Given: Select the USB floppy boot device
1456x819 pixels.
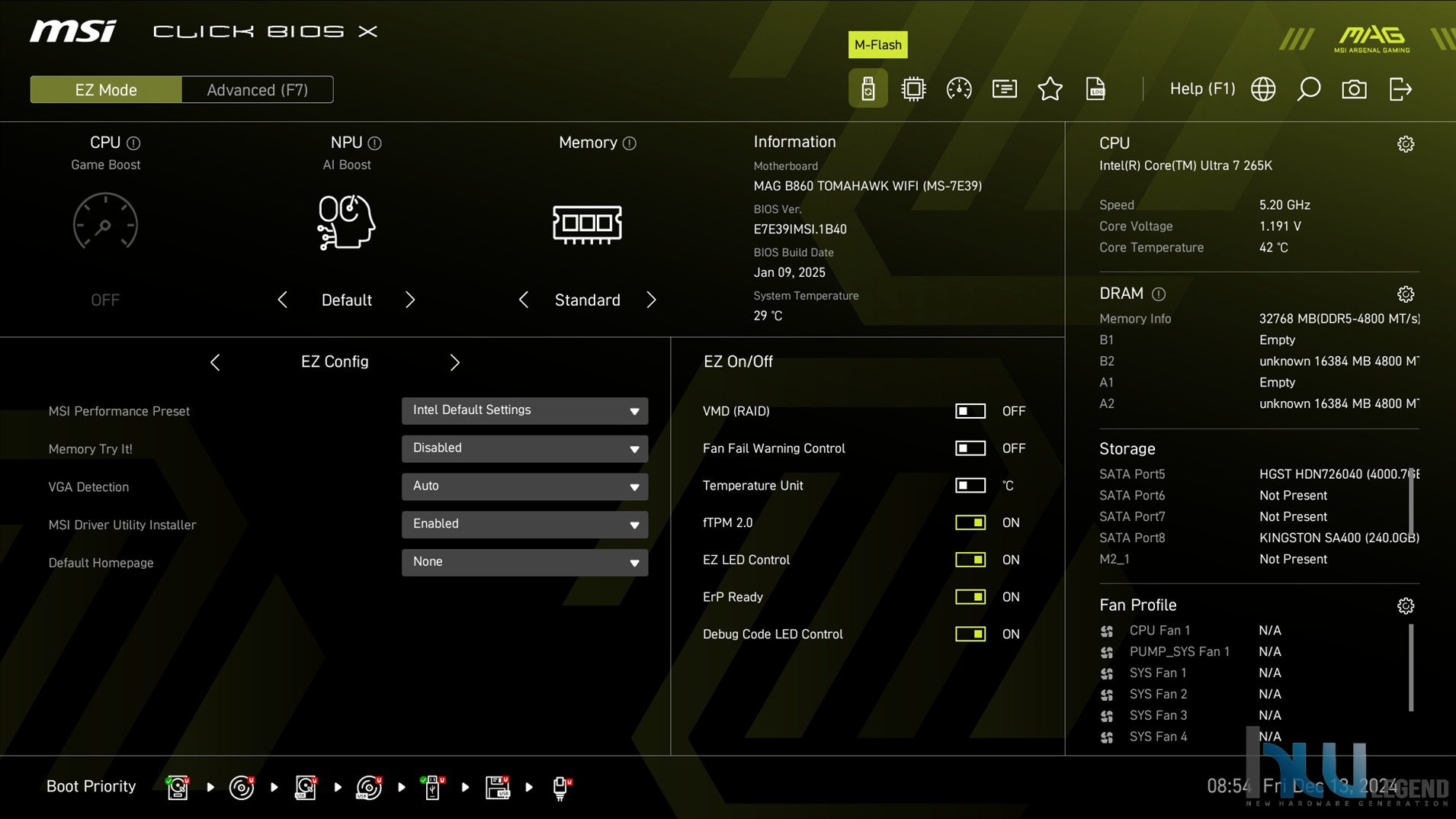Looking at the screenshot, I should tap(497, 787).
